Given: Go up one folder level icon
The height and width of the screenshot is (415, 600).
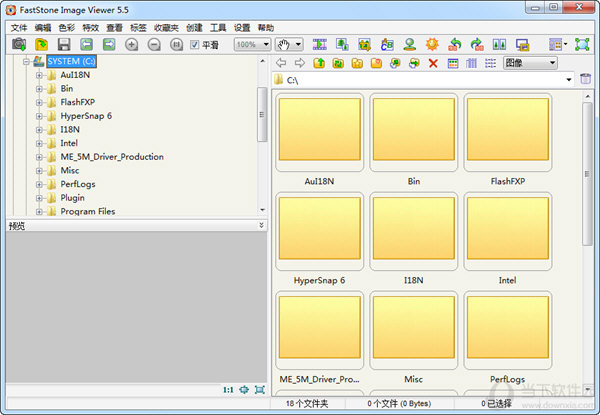Looking at the screenshot, I should pyautogui.click(x=319, y=63).
